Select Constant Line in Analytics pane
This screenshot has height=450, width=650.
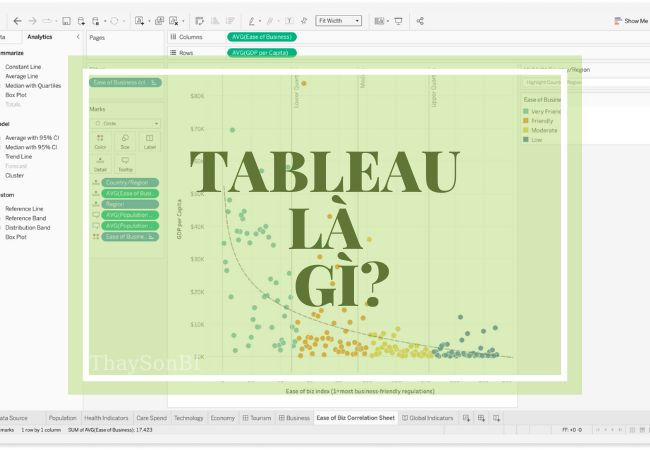(23, 67)
